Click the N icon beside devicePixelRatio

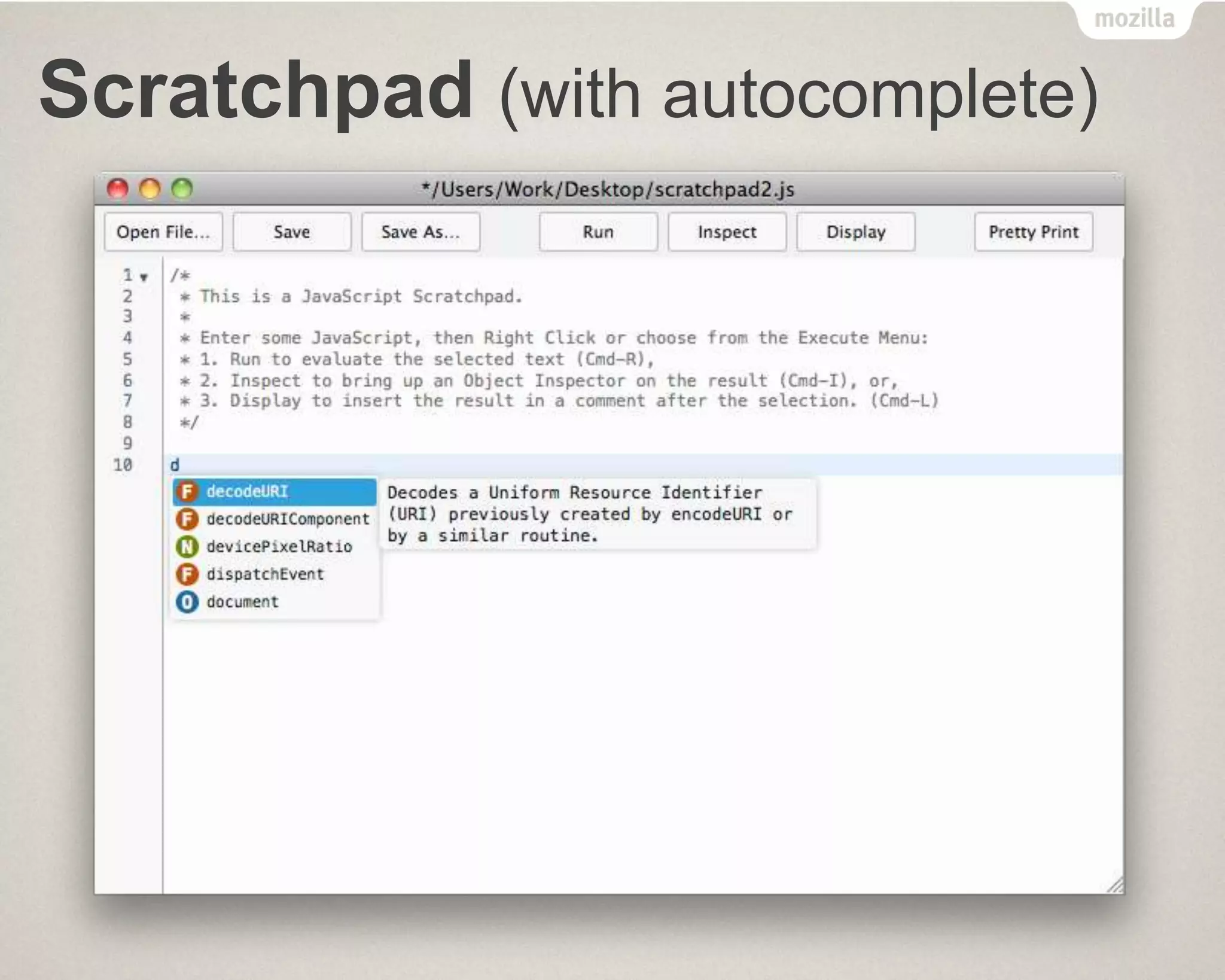[187, 547]
